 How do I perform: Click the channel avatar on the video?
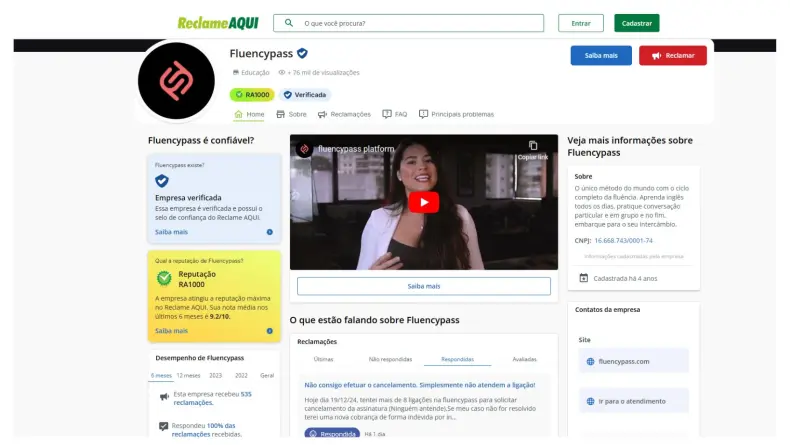pos(304,149)
